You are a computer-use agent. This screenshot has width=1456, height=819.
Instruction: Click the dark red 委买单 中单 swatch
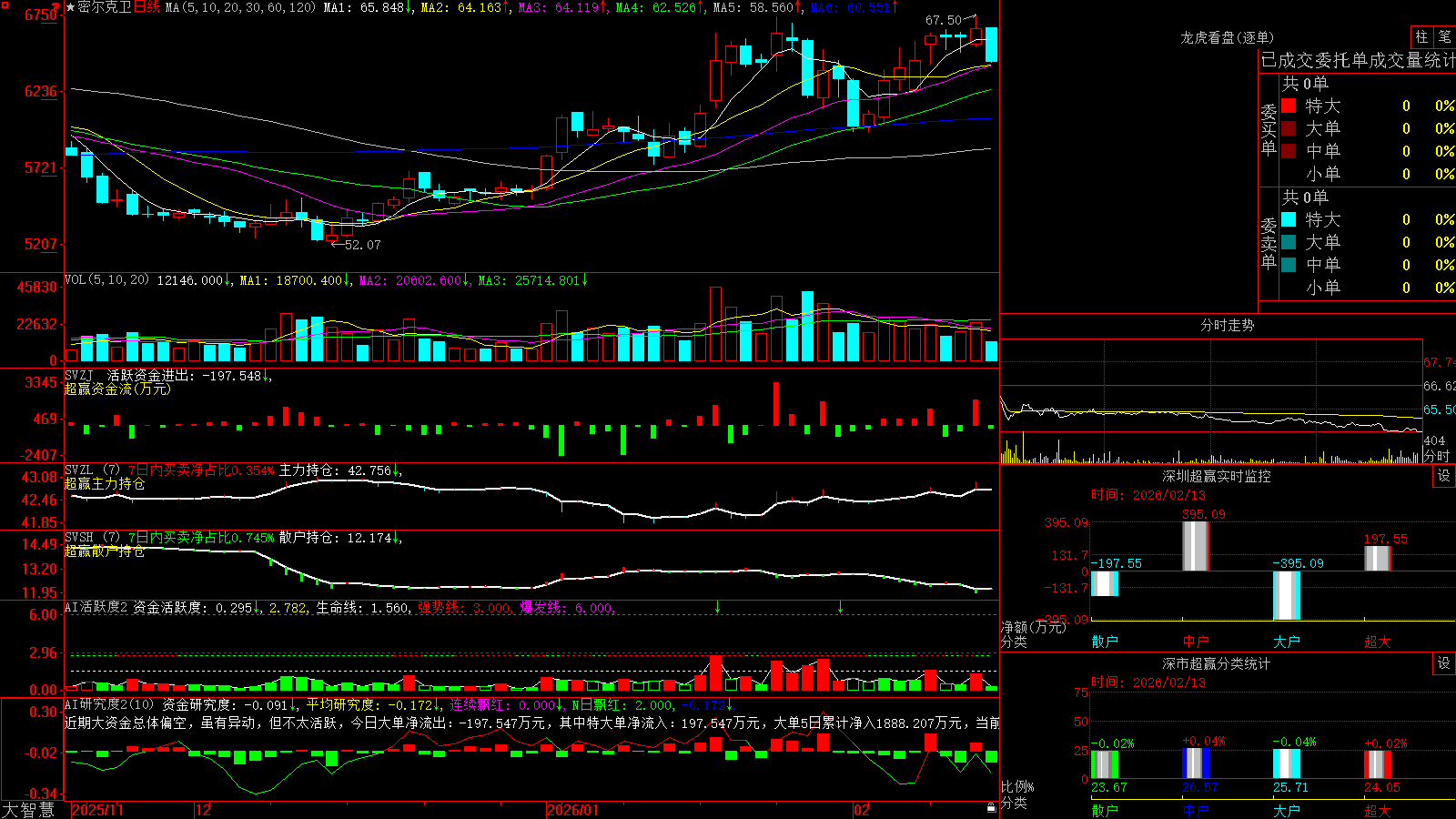pos(1289,151)
